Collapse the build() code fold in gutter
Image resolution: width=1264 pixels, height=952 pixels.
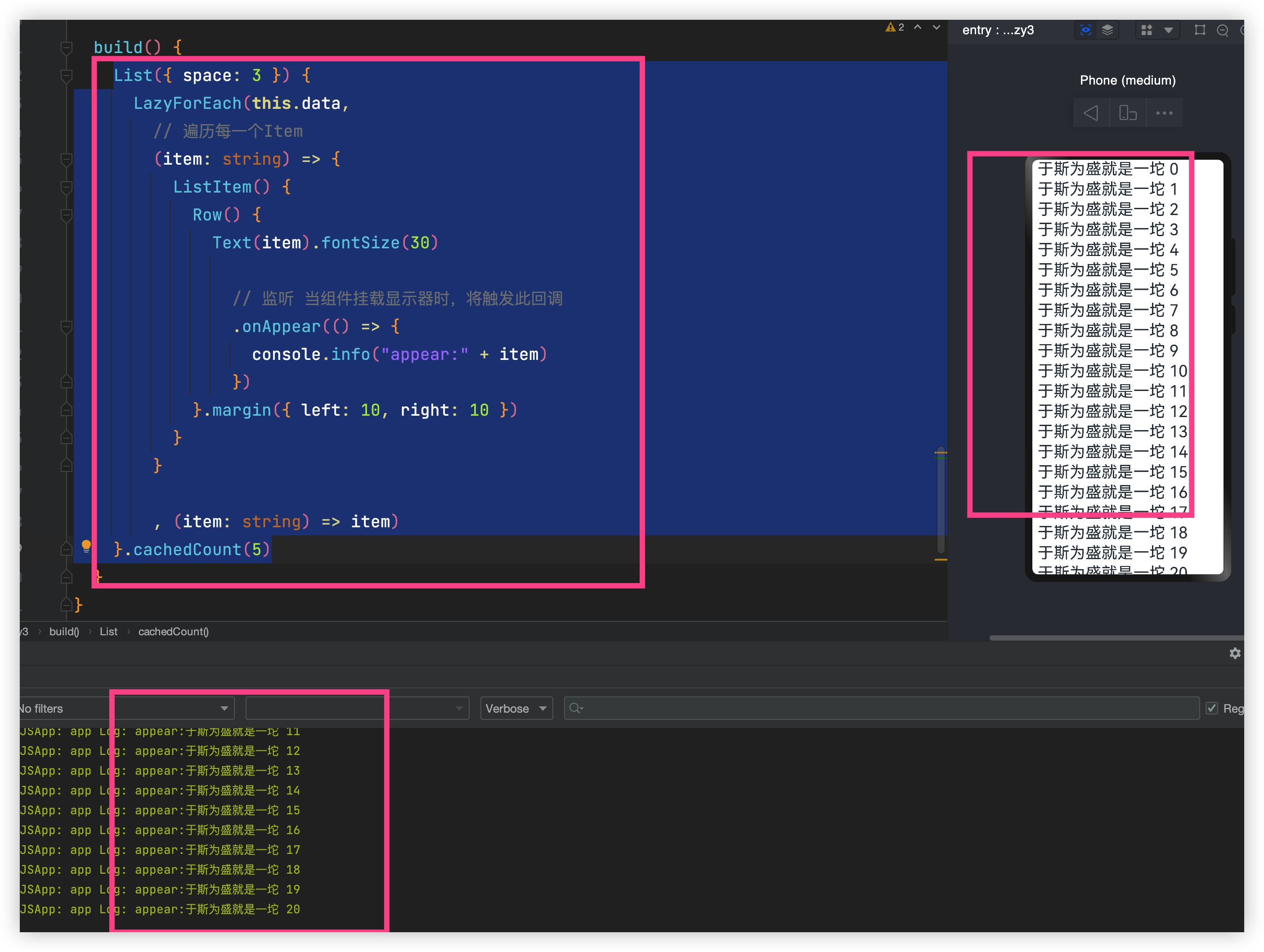(67, 47)
